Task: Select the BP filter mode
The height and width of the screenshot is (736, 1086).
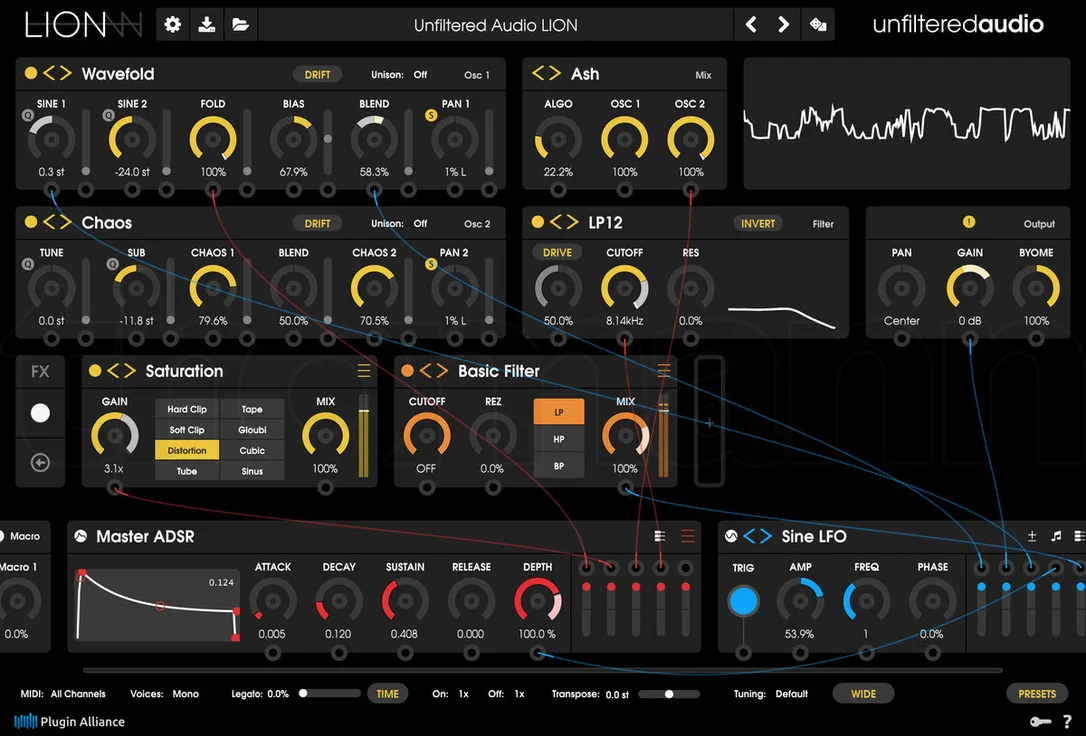Action: 559,466
